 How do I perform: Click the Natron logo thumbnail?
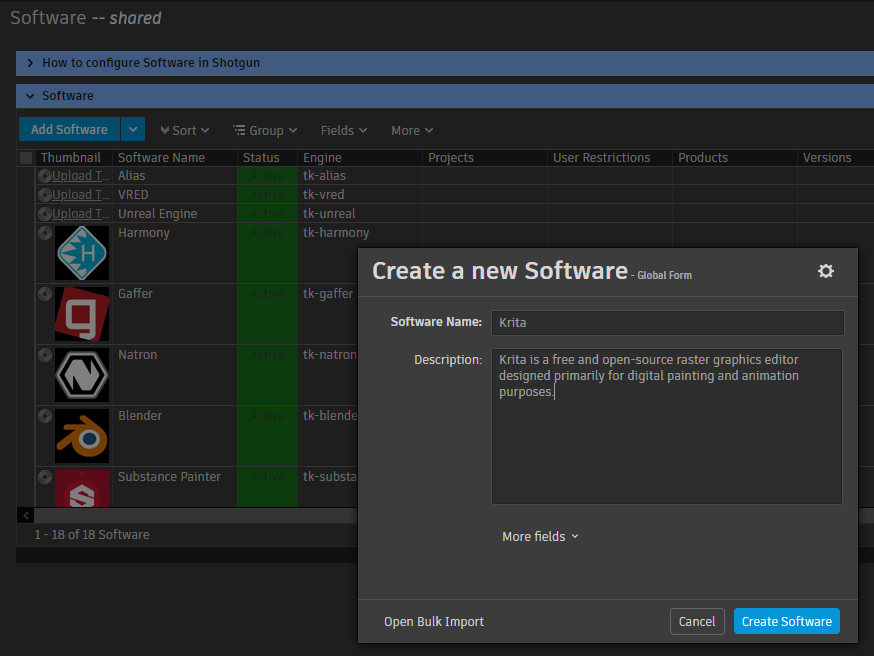tap(82, 375)
